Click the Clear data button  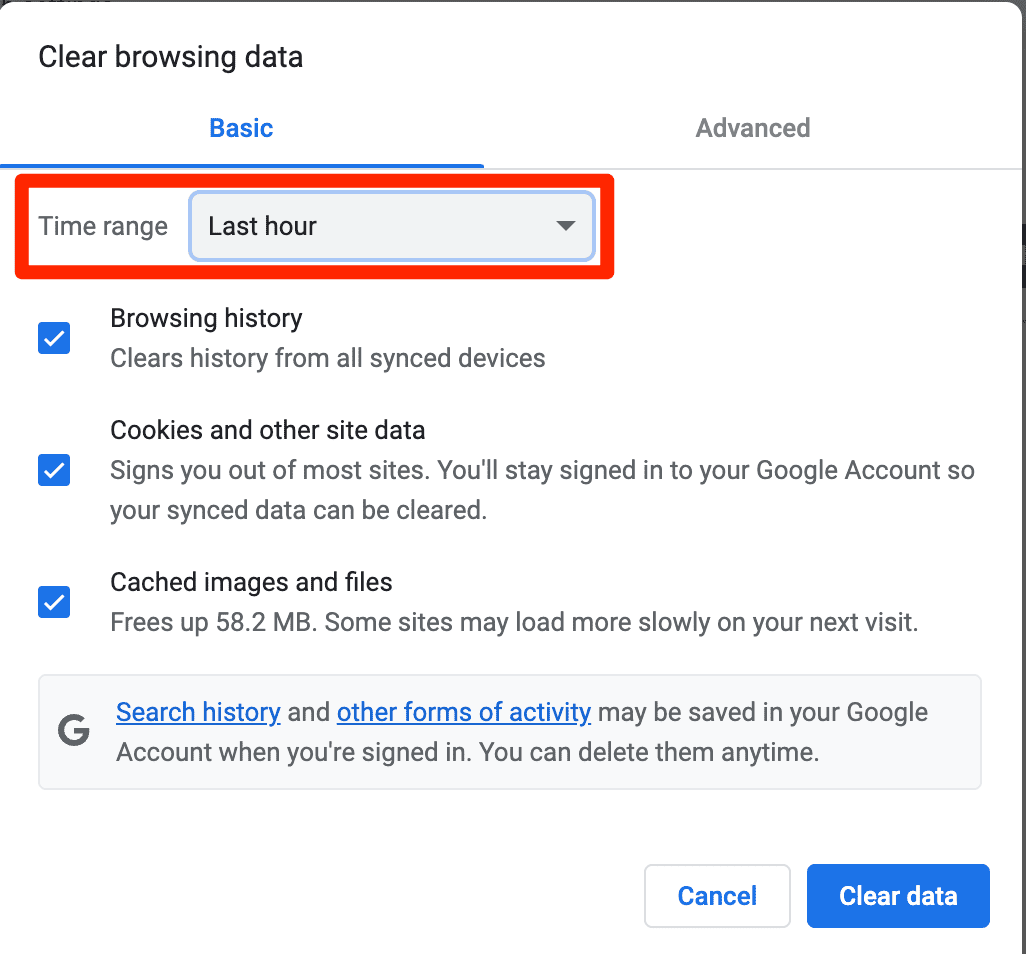[898, 896]
